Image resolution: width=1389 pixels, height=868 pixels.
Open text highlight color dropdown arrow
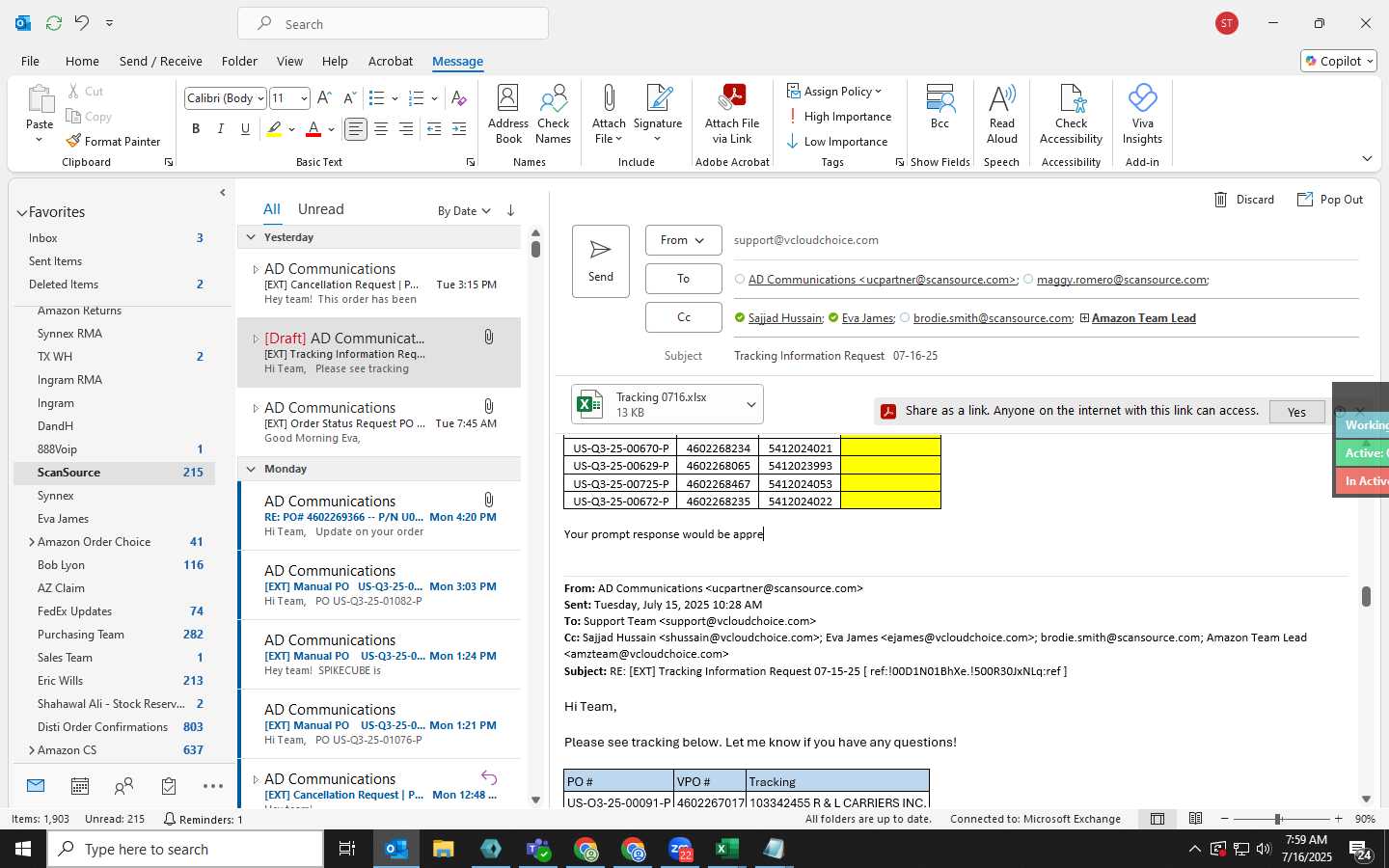point(291,129)
